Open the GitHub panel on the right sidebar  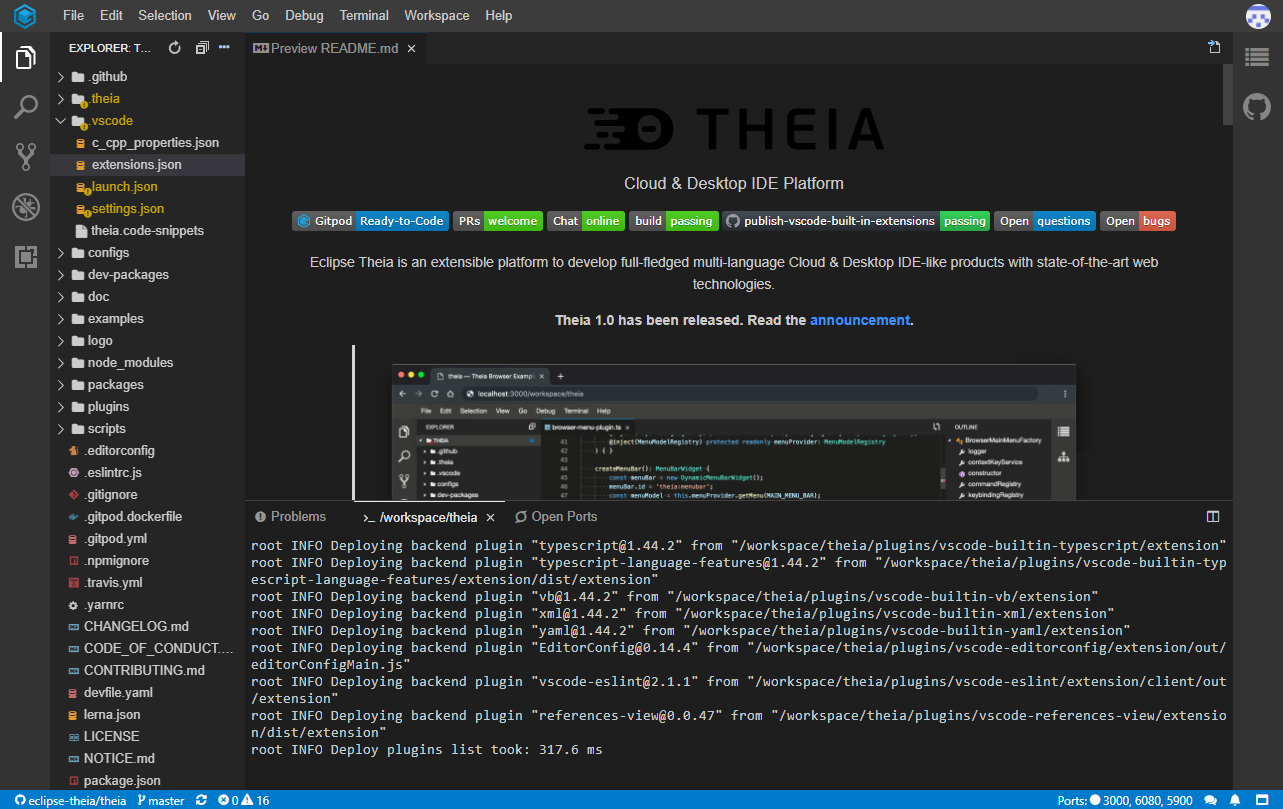point(1257,105)
